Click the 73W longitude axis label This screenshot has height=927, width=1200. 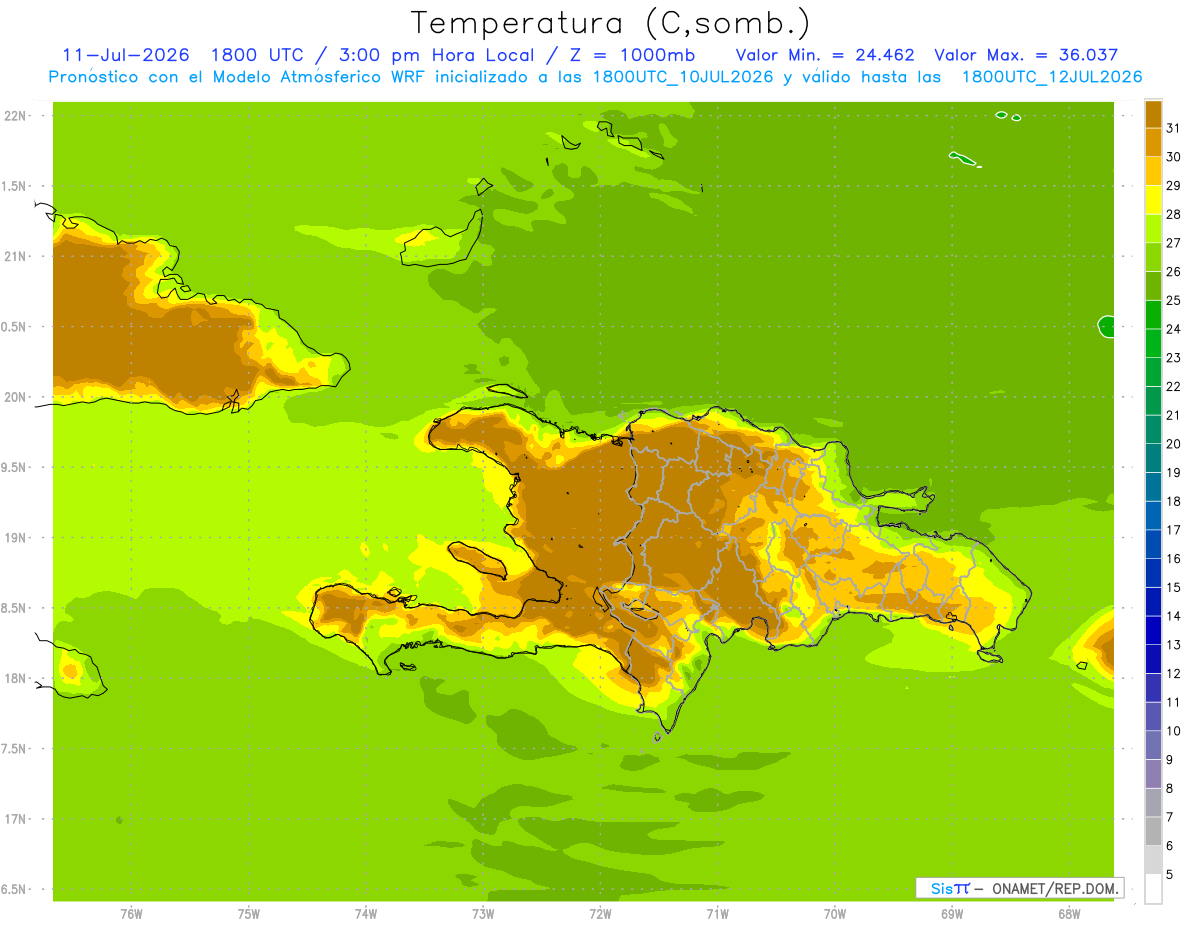click(x=483, y=913)
